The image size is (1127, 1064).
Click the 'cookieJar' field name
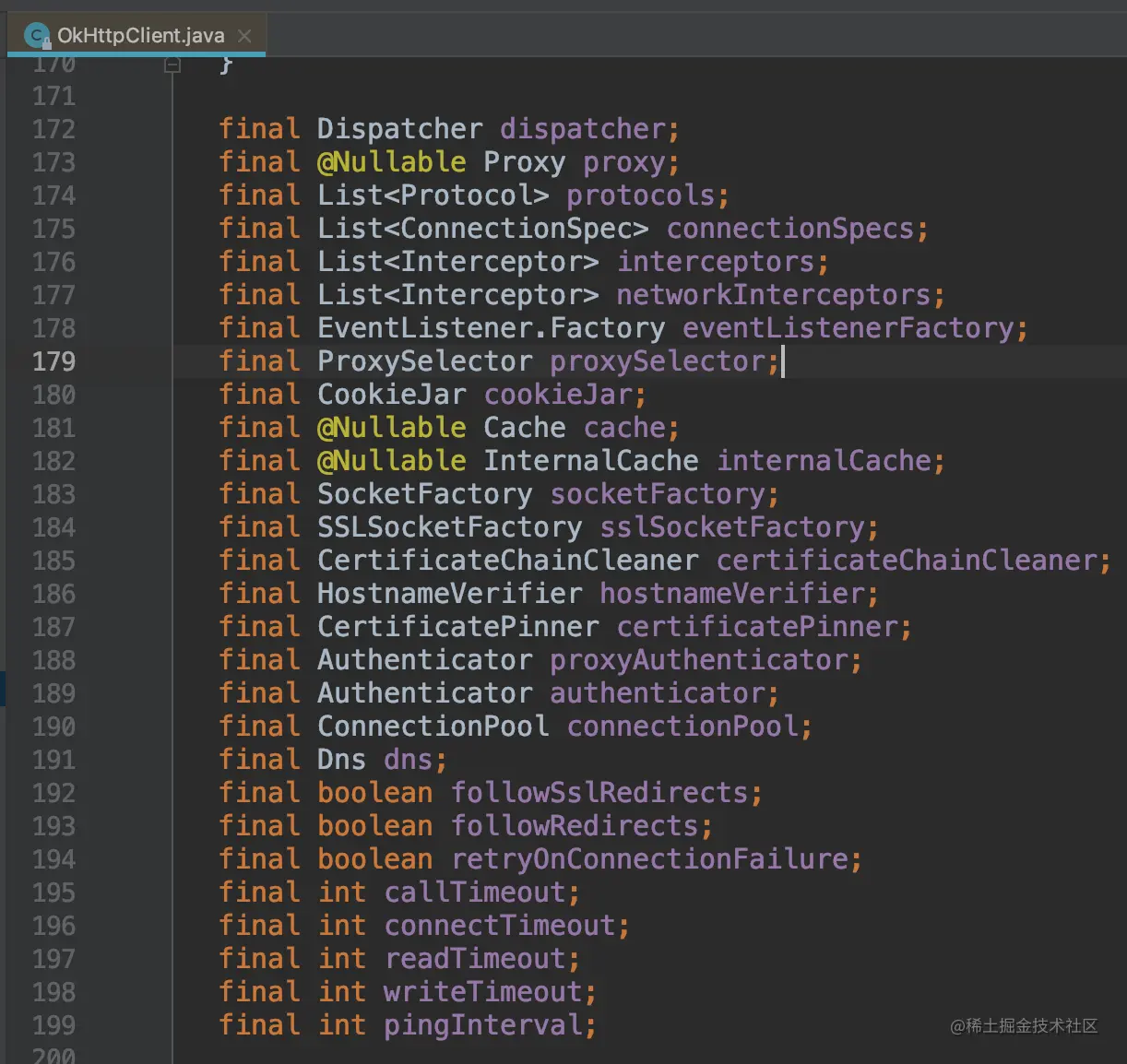click(x=558, y=395)
